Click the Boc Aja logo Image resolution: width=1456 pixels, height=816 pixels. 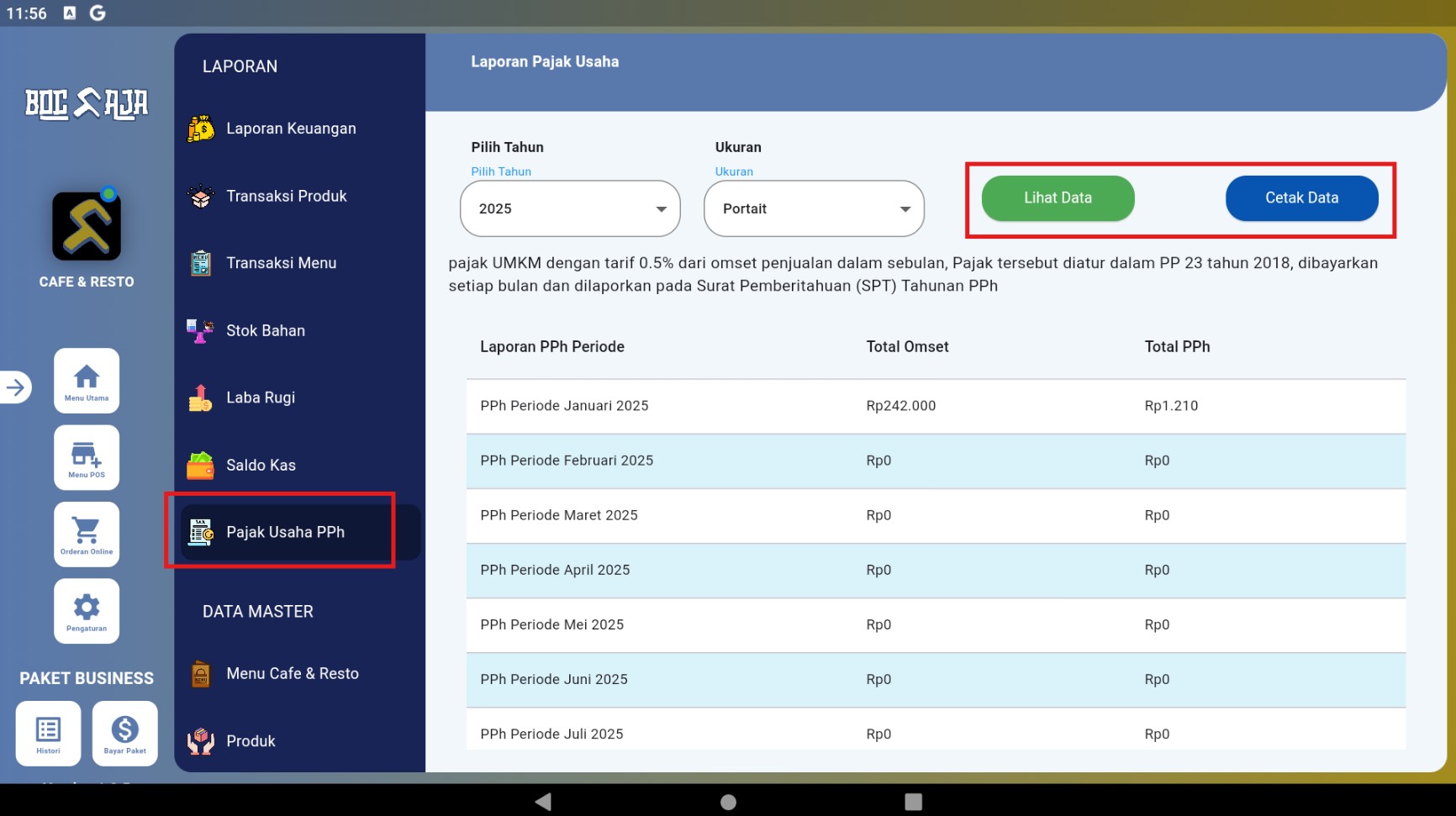click(x=87, y=104)
